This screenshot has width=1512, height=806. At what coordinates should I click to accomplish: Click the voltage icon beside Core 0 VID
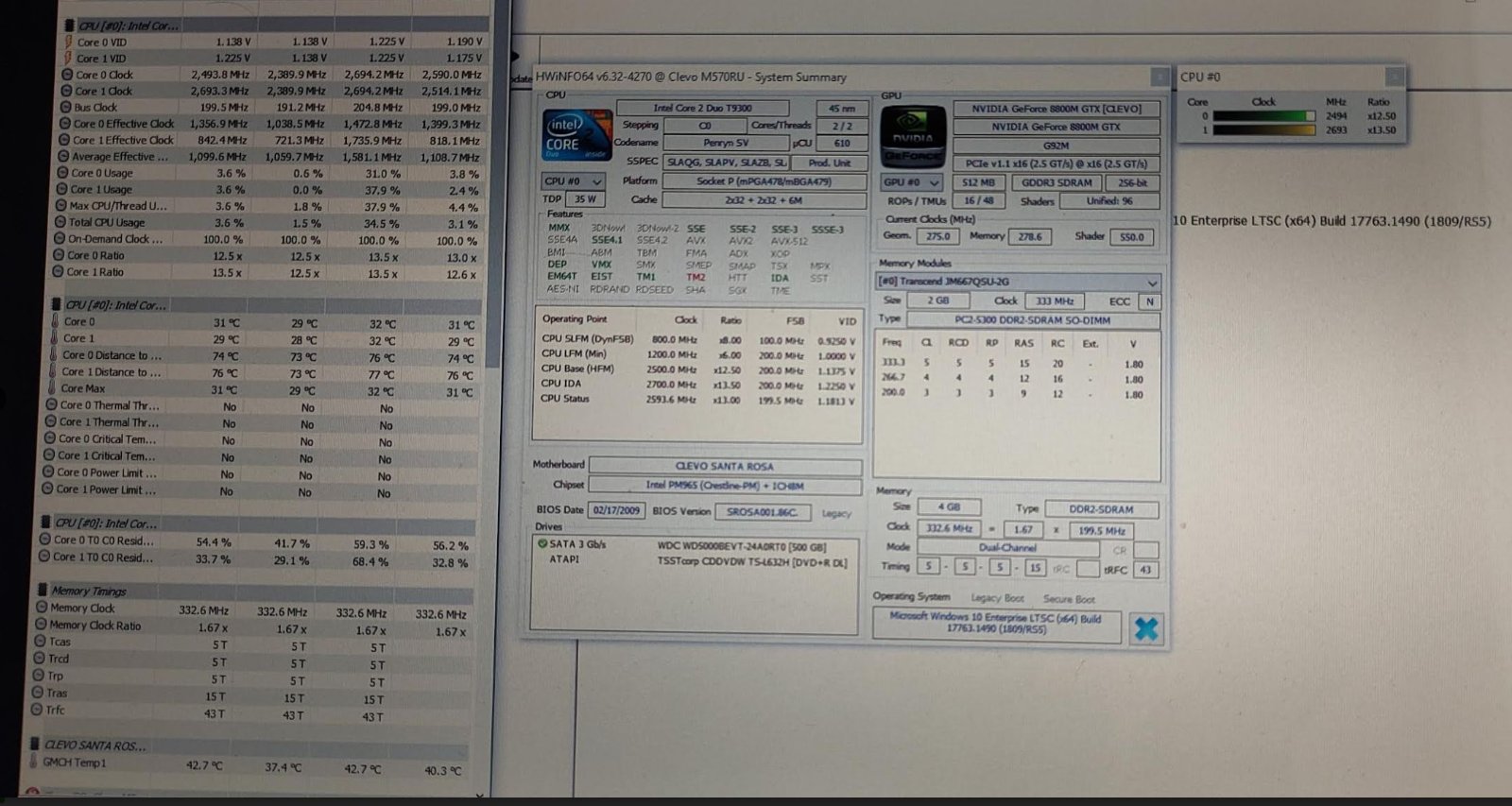click(69, 42)
